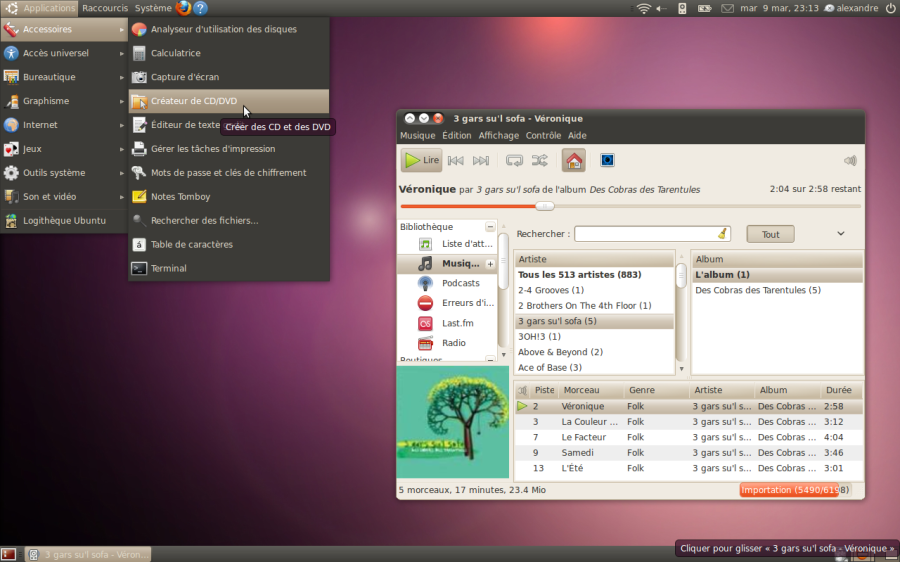Viewport: 900px width, 562px height.
Task: Launch Capture d'écran tool
Action: point(229,77)
